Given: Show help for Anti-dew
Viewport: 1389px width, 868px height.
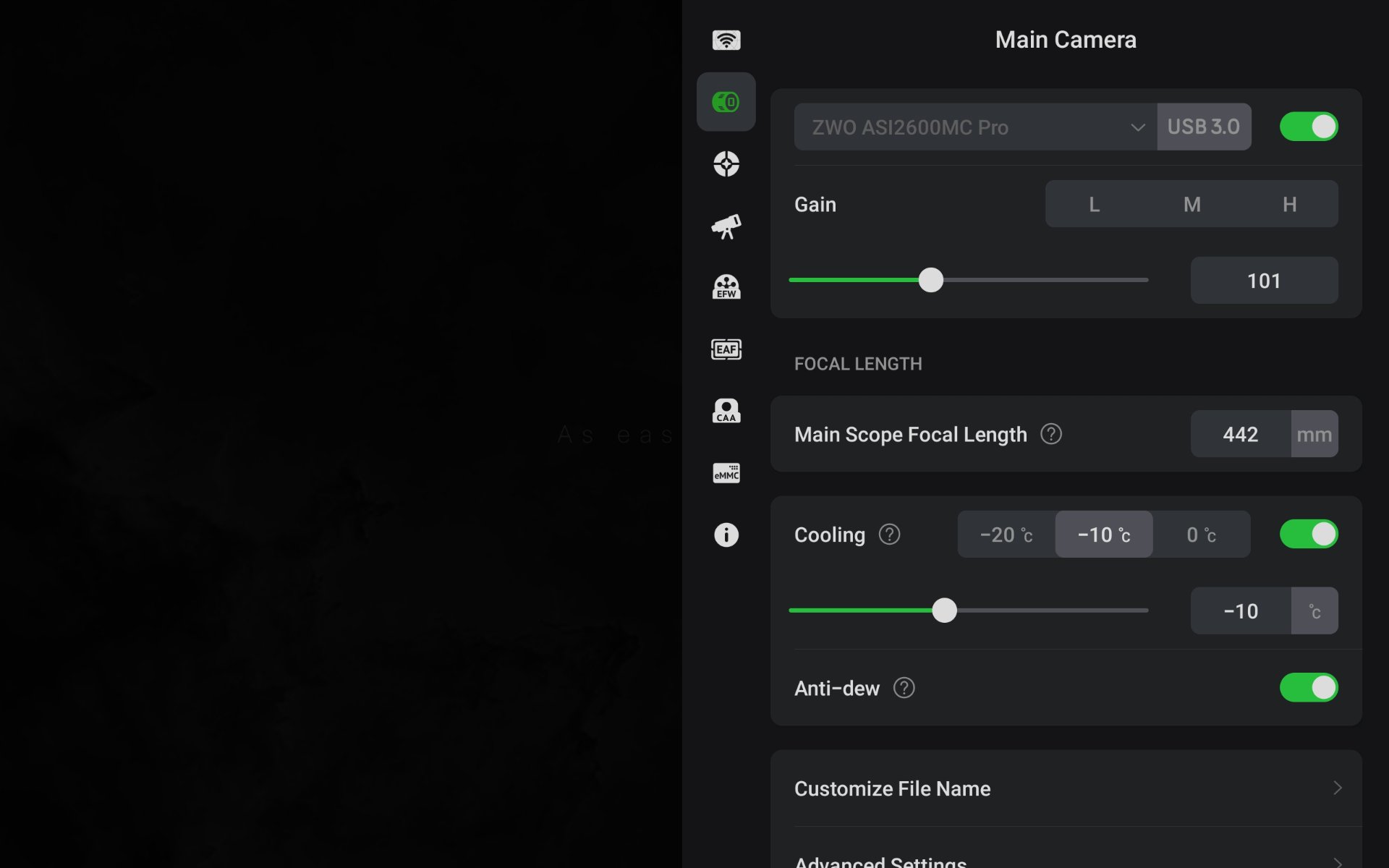Looking at the screenshot, I should pos(904,688).
